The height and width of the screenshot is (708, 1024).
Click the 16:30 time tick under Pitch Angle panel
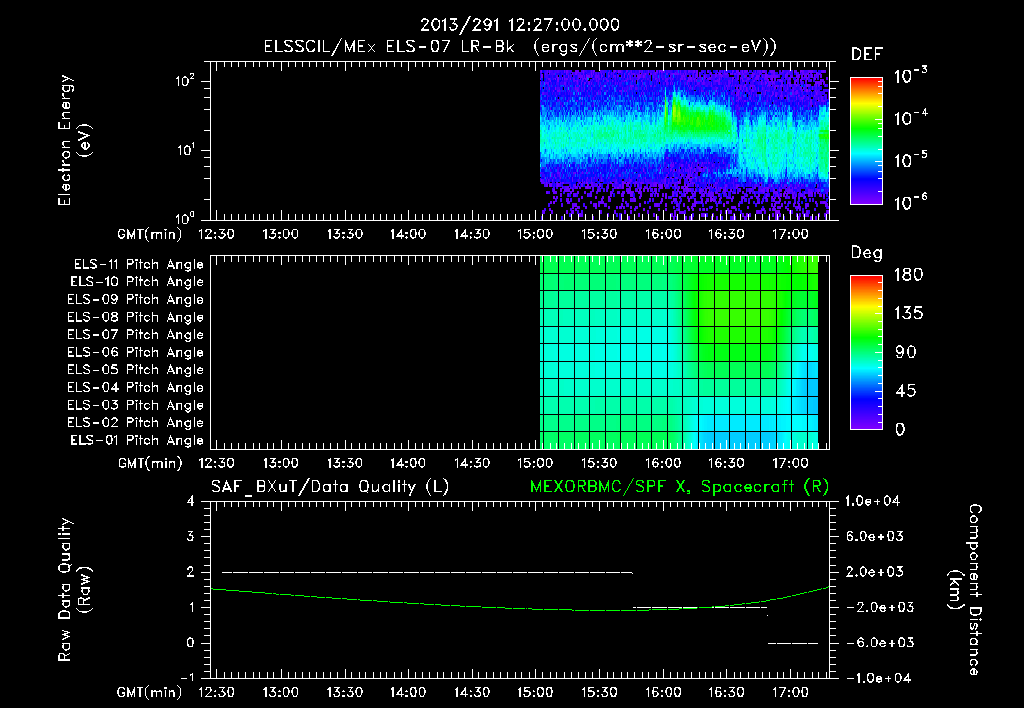(x=726, y=463)
